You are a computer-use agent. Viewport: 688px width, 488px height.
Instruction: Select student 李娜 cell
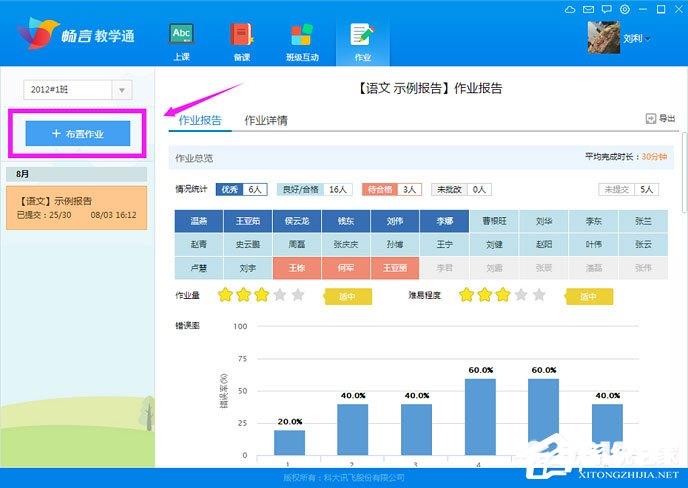tap(444, 221)
